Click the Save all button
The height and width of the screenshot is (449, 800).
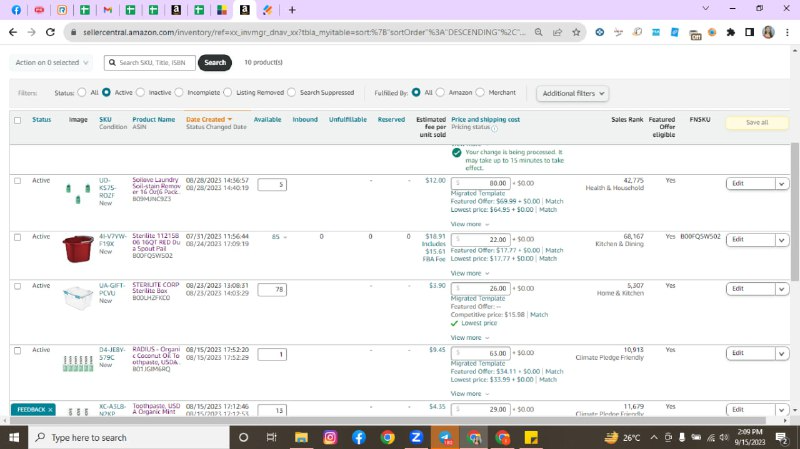(757, 122)
